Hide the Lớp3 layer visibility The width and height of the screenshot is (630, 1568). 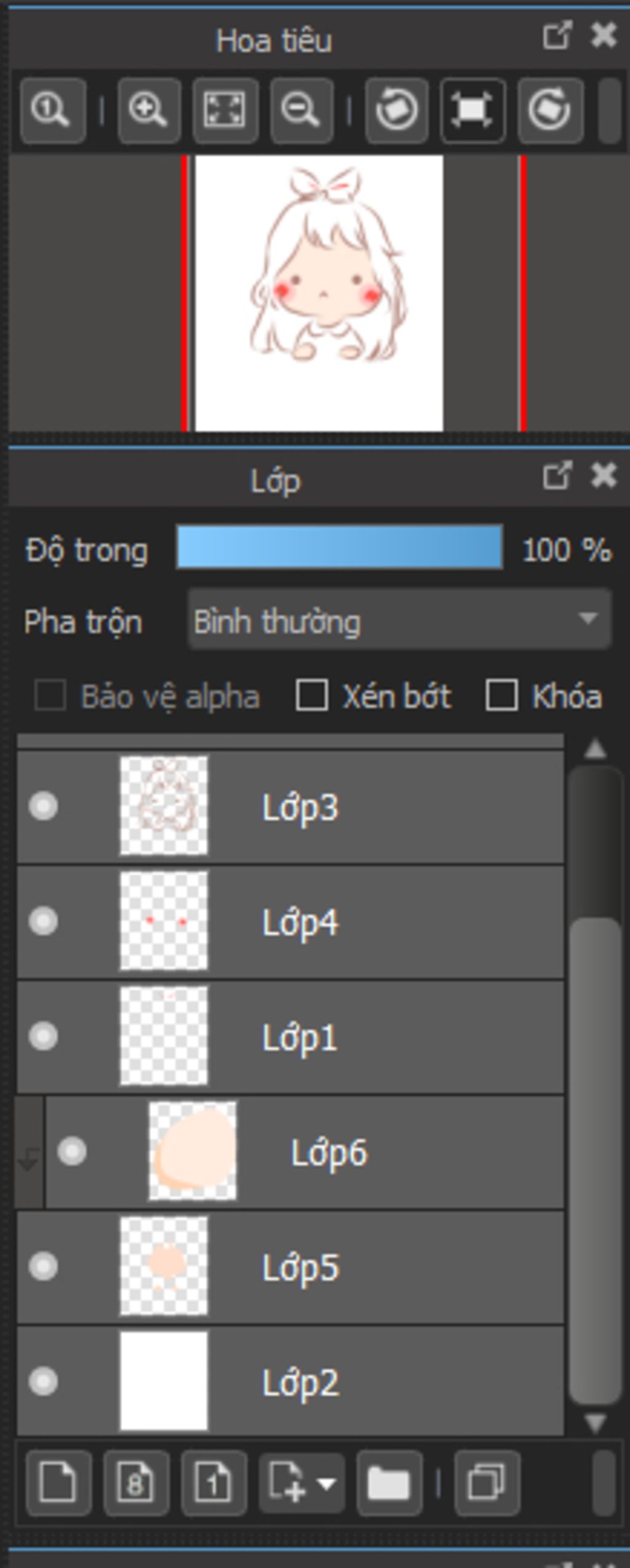click(x=44, y=806)
